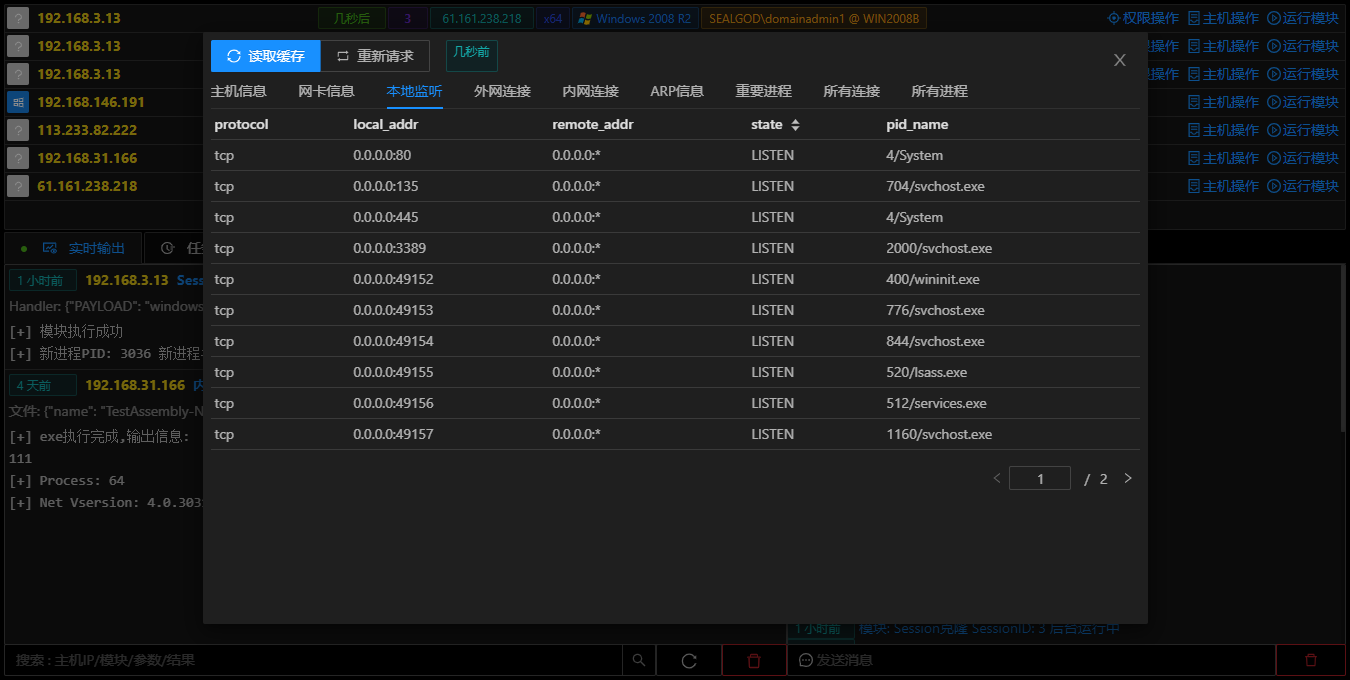
Task: Focus the 发送消息 message input
Action: coord(1032,660)
